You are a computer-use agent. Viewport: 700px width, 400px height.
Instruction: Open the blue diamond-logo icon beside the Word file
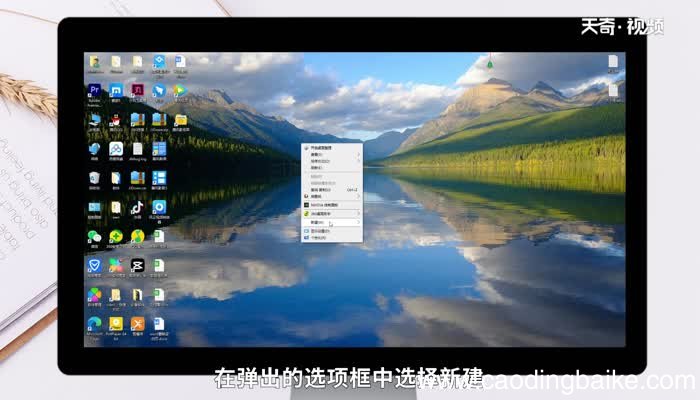pos(159,61)
